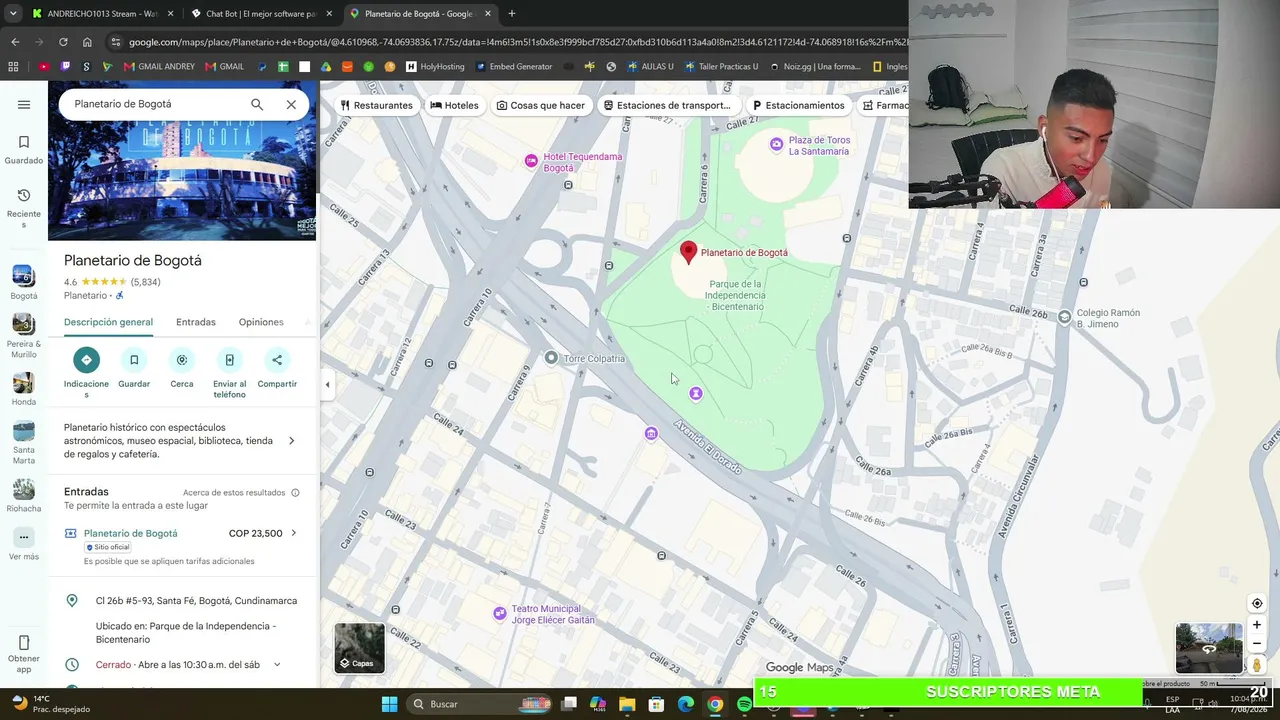This screenshot has height=720, width=1280.
Task: Click the search magnifier icon
Action: 257,104
